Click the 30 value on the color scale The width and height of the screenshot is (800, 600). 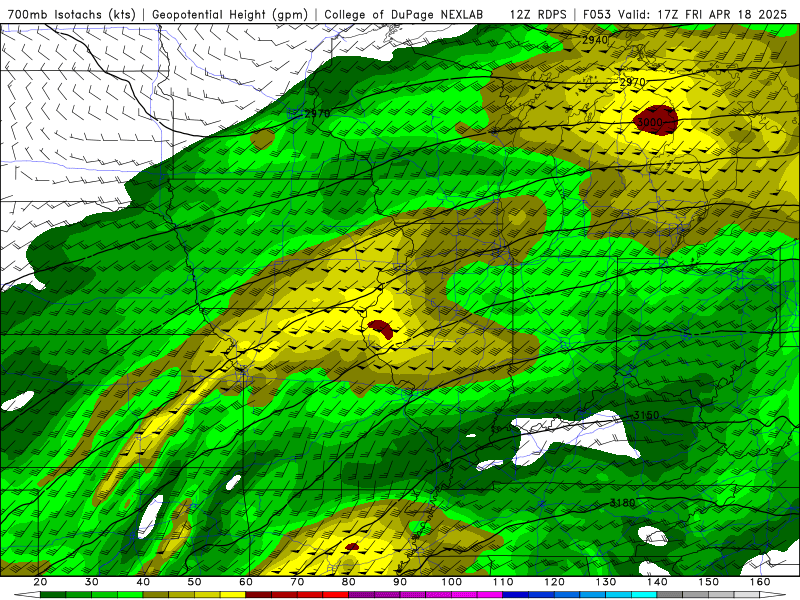[x=92, y=582]
